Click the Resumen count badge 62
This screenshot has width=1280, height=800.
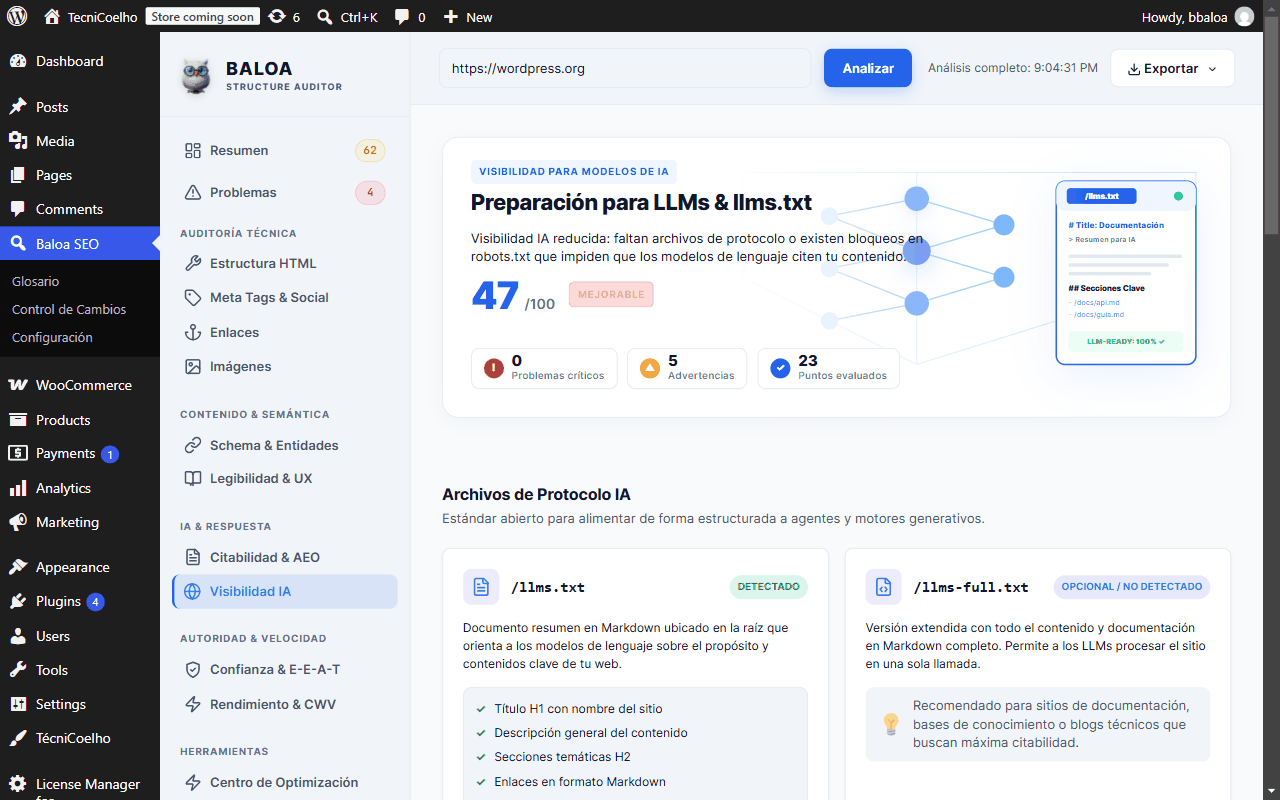[x=370, y=151]
